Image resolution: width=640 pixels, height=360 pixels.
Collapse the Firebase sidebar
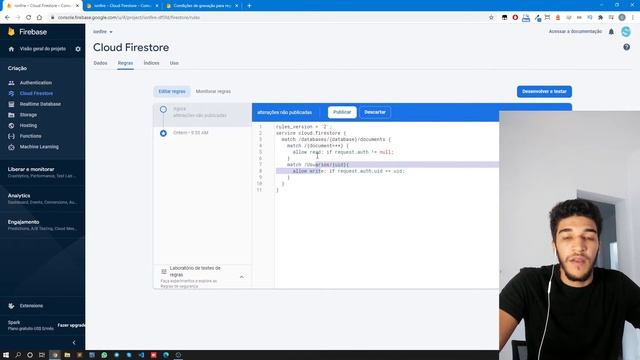(x=74, y=342)
